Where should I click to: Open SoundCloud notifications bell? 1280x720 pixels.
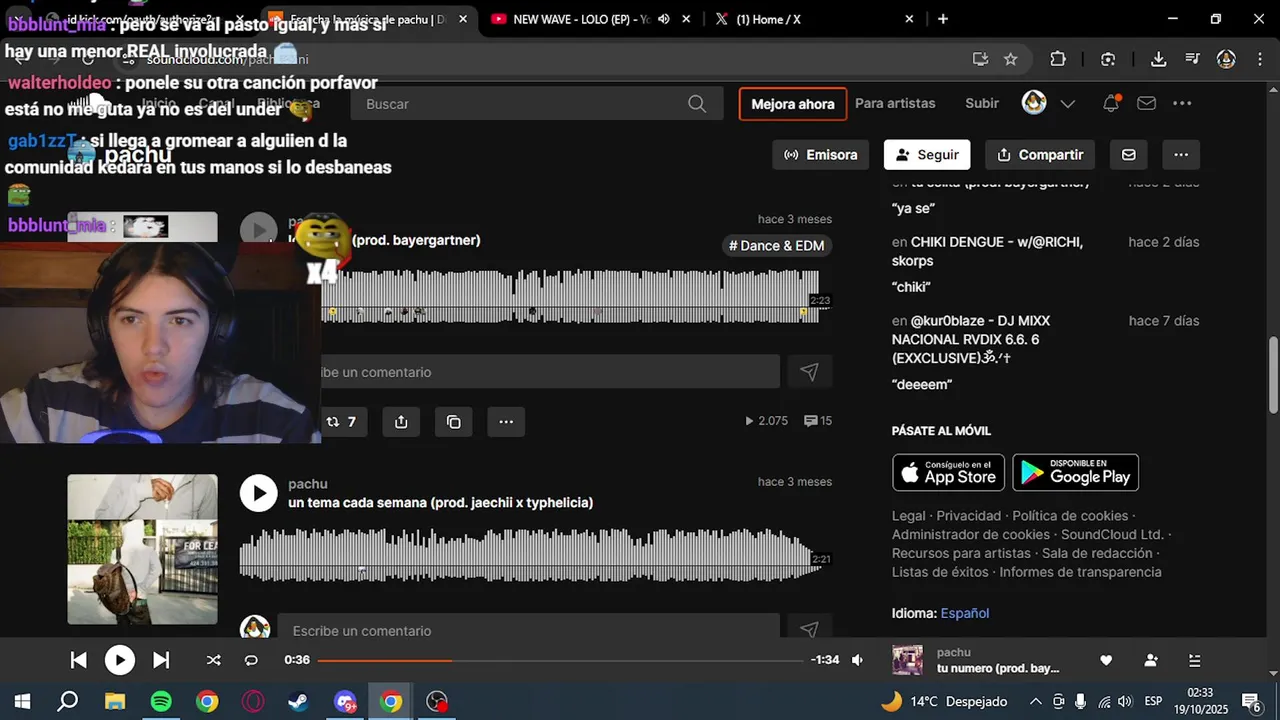(x=1110, y=103)
